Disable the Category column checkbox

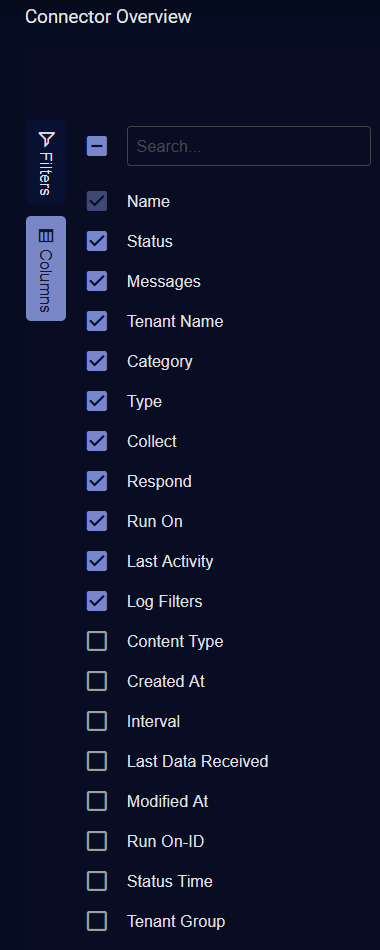(97, 361)
